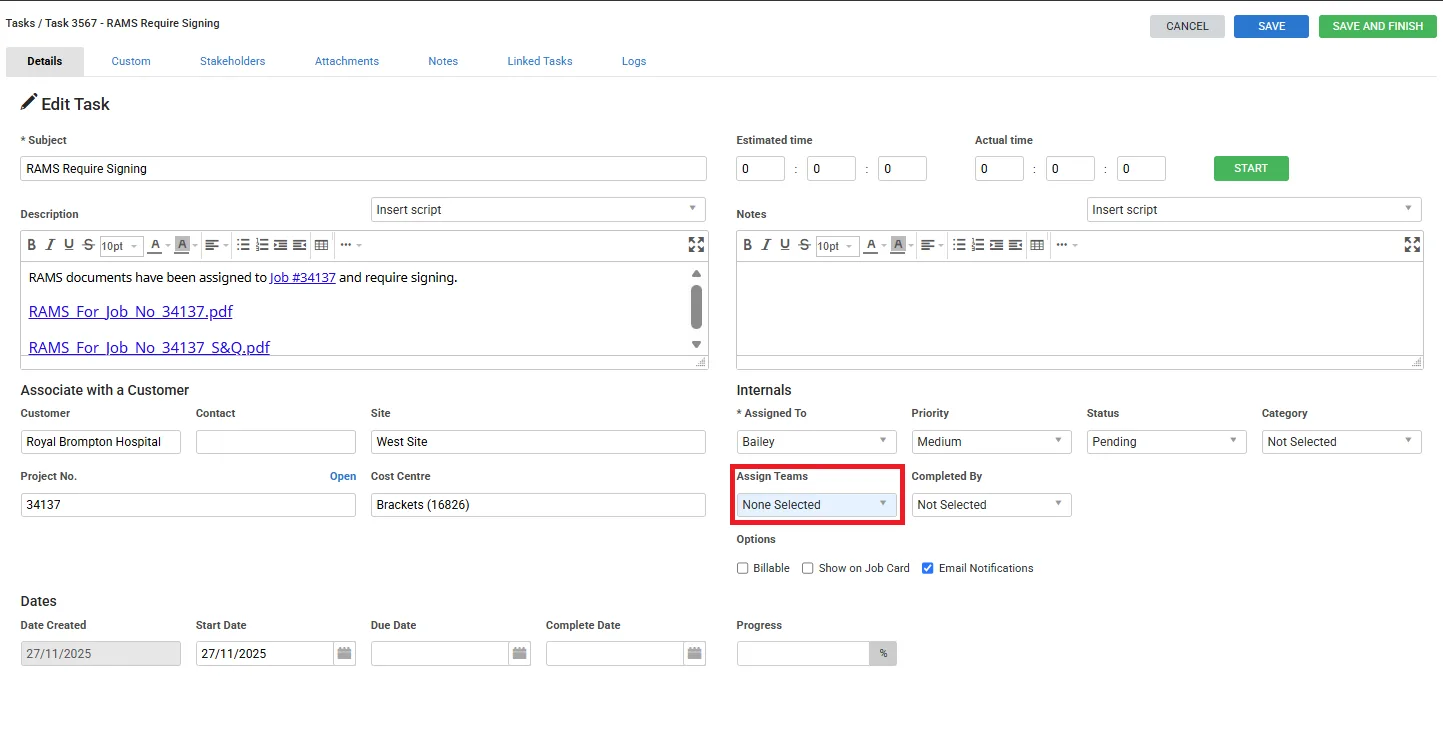The height and width of the screenshot is (754, 1443).
Task: Open the Job #34137 link
Action: point(303,278)
